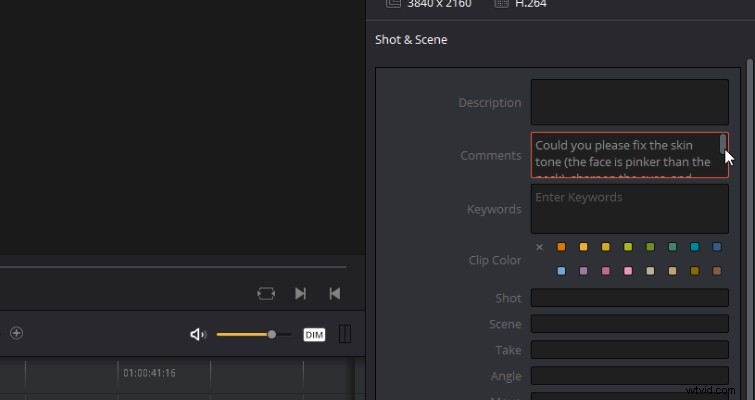Adjust the yellow volume slider handle

pos(272,334)
